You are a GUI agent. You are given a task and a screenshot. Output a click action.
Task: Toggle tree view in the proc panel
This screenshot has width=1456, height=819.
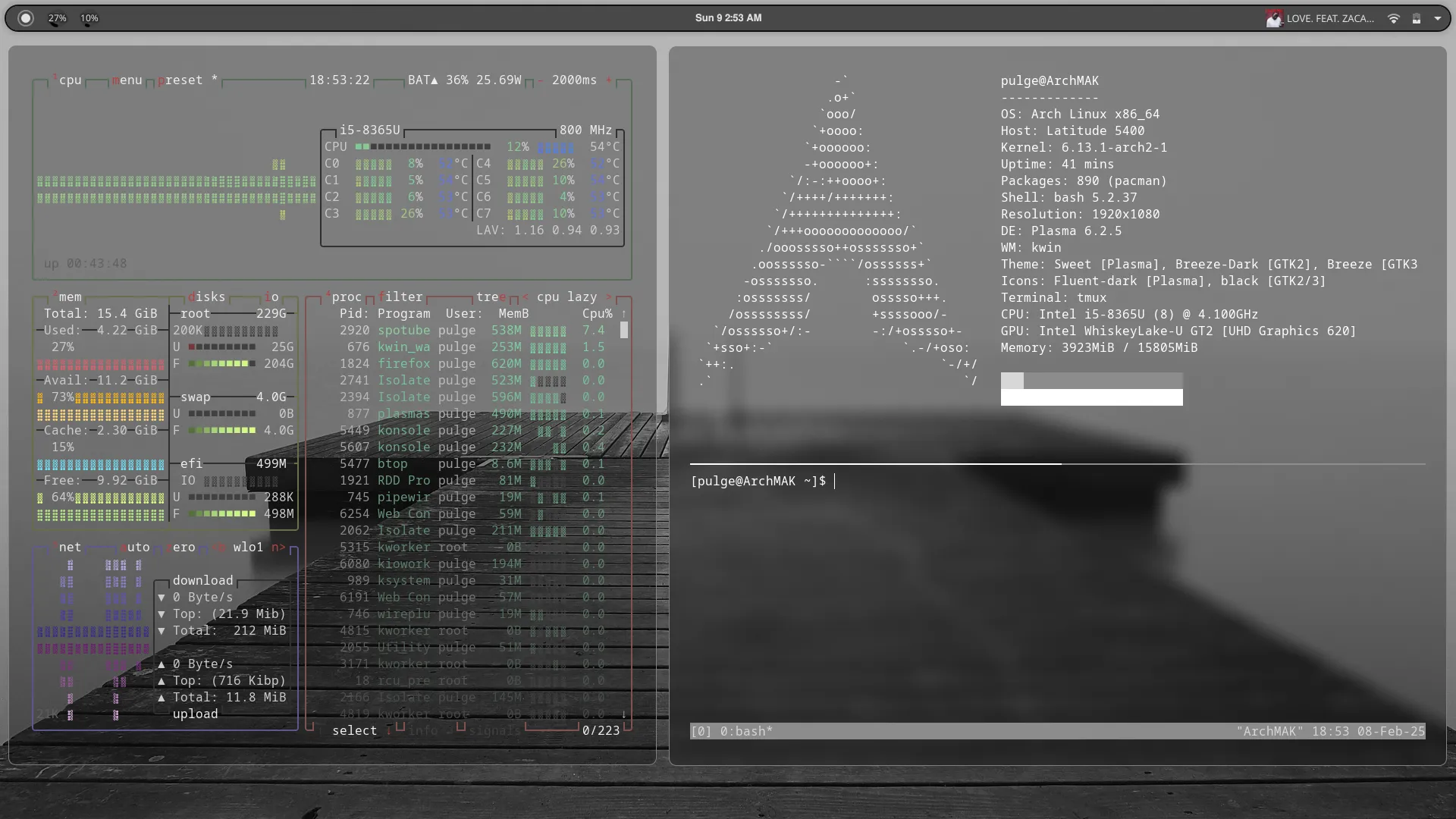[x=489, y=297]
